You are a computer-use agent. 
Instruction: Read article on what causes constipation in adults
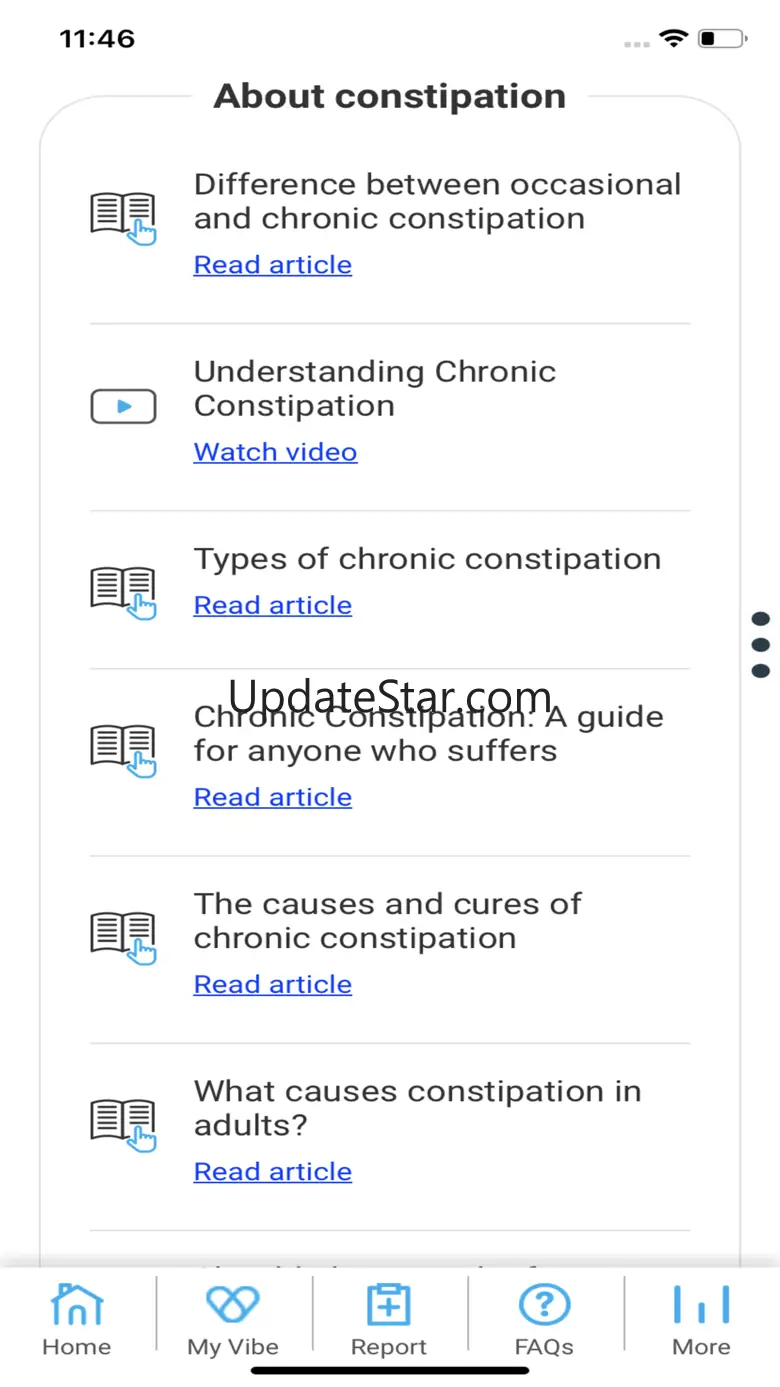273,1171
